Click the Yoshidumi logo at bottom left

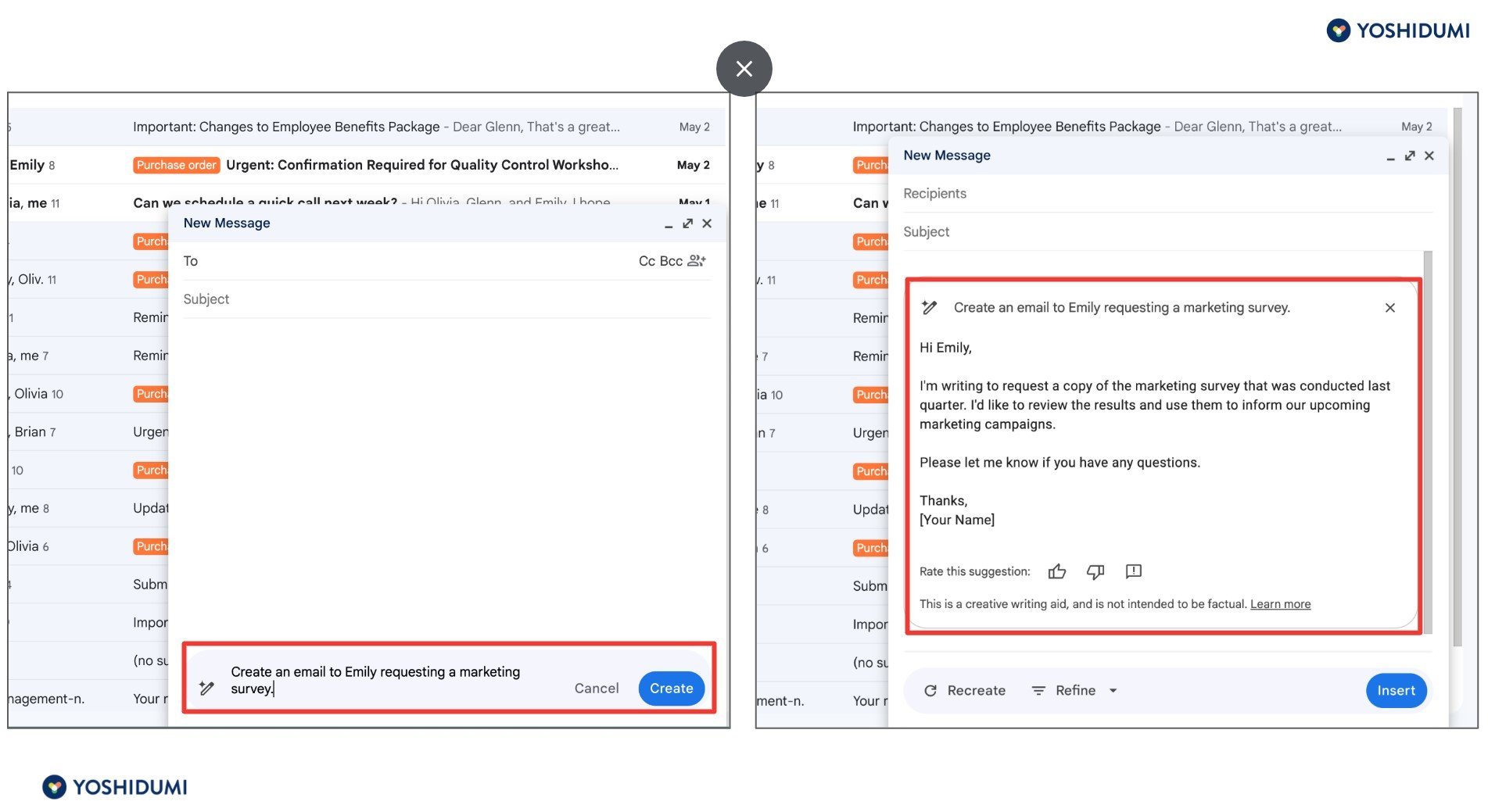[x=115, y=787]
